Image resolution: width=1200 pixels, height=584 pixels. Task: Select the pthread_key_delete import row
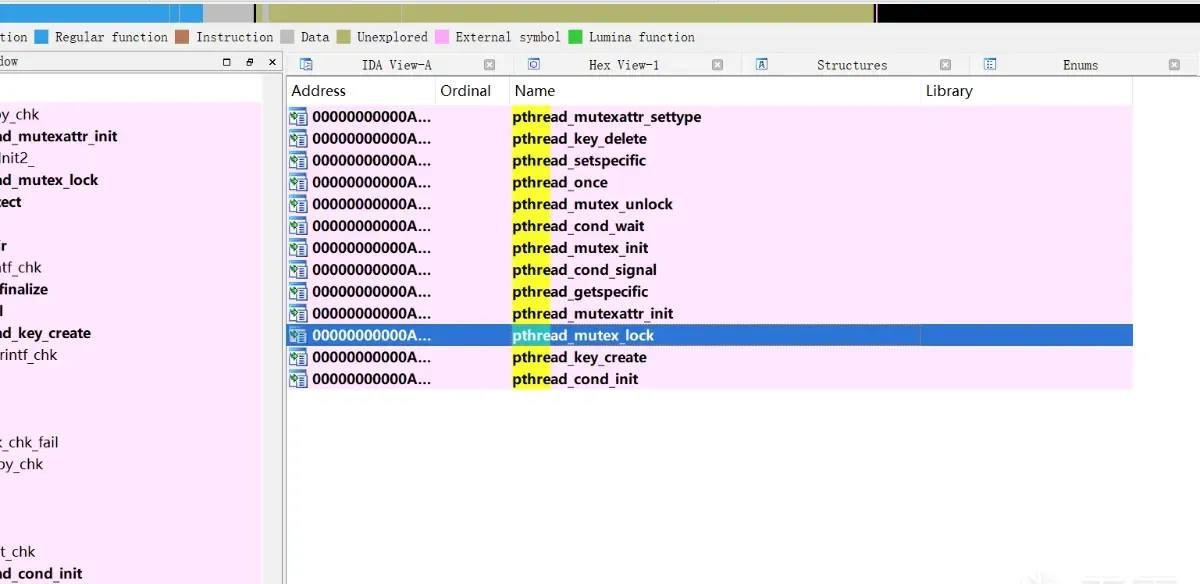[x=710, y=139]
